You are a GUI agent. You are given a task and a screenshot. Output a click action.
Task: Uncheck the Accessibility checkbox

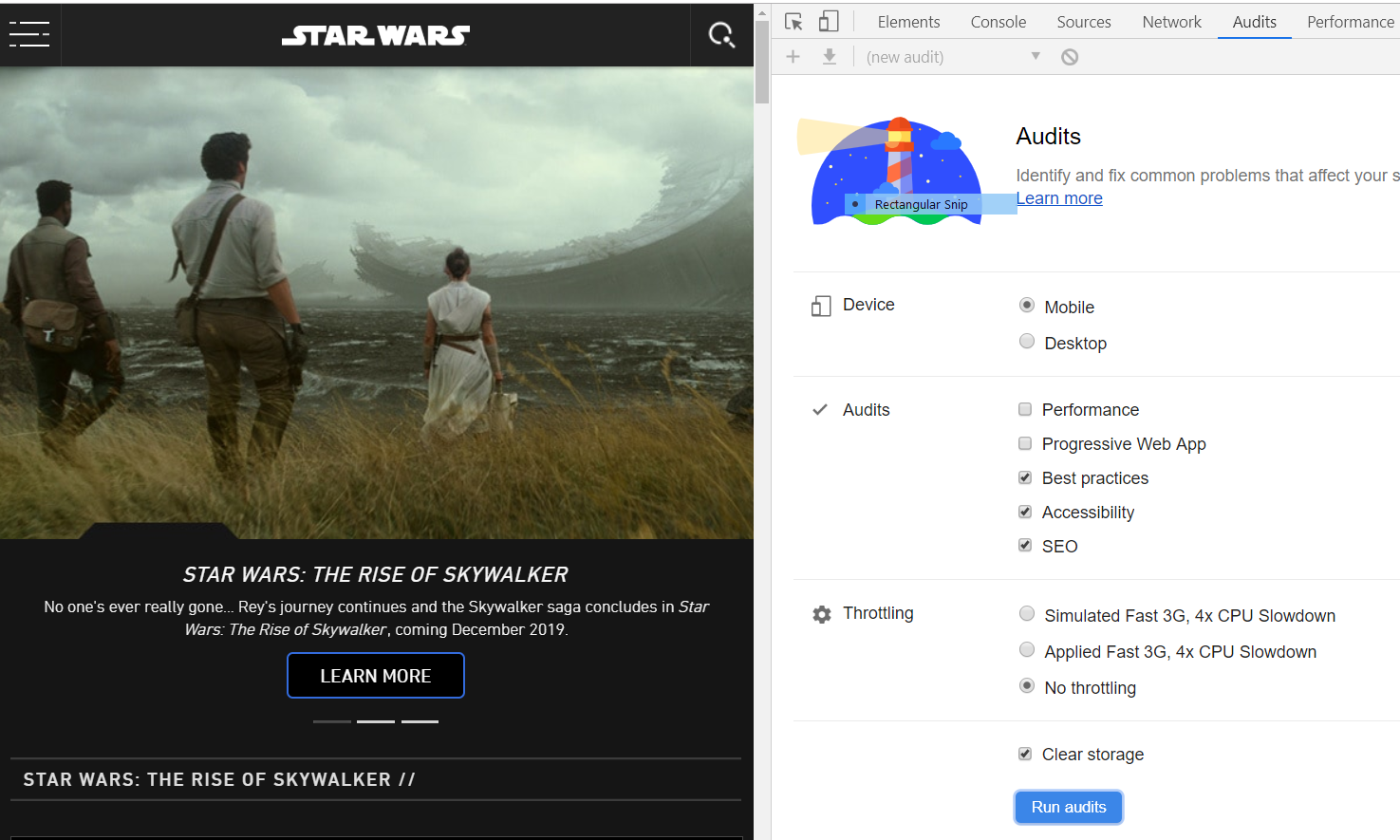click(1025, 512)
